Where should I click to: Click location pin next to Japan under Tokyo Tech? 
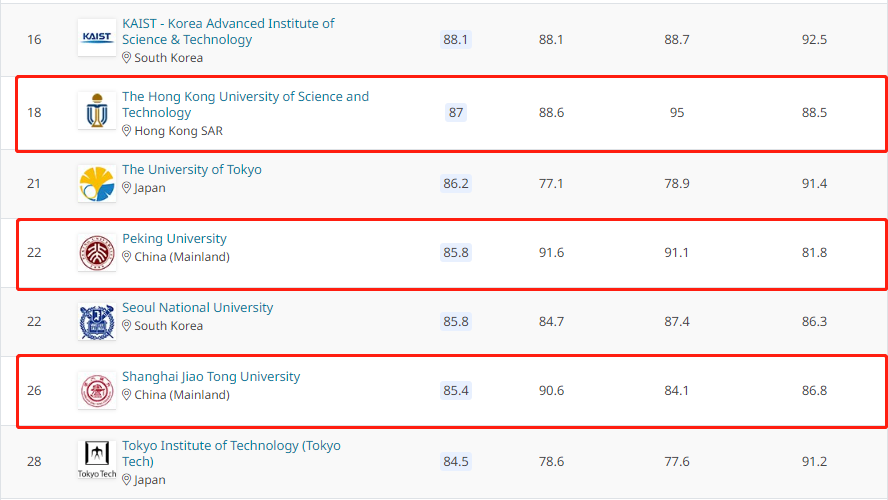tap(126, 480)
